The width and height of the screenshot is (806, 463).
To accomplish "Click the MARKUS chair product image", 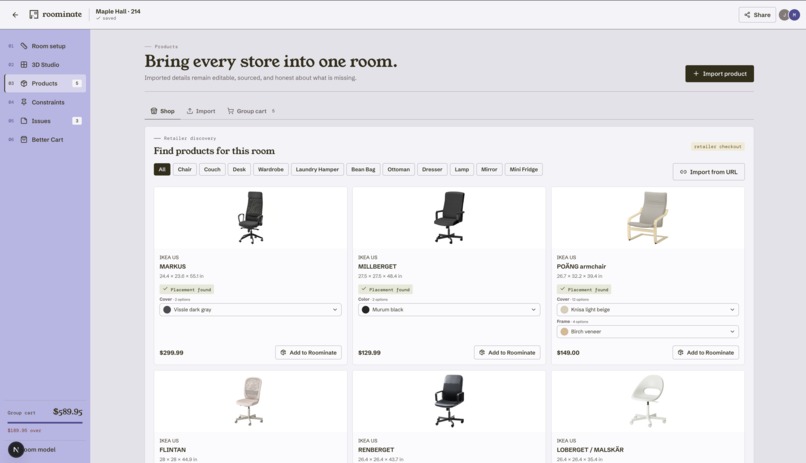I will point(250,217).
